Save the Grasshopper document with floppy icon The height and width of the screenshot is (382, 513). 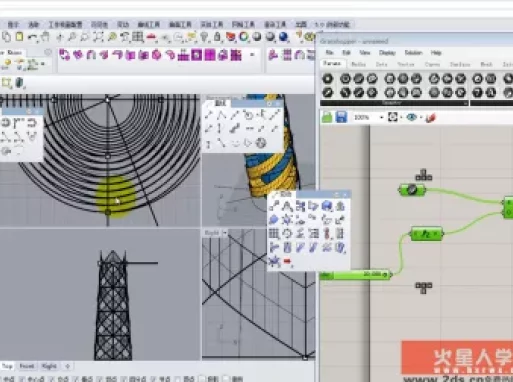(341, 117)
